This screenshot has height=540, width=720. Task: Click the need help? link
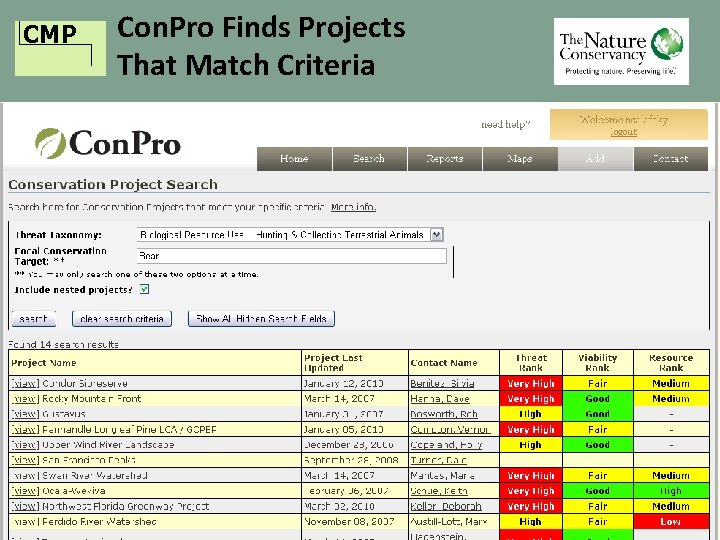[x=506, y=124]
